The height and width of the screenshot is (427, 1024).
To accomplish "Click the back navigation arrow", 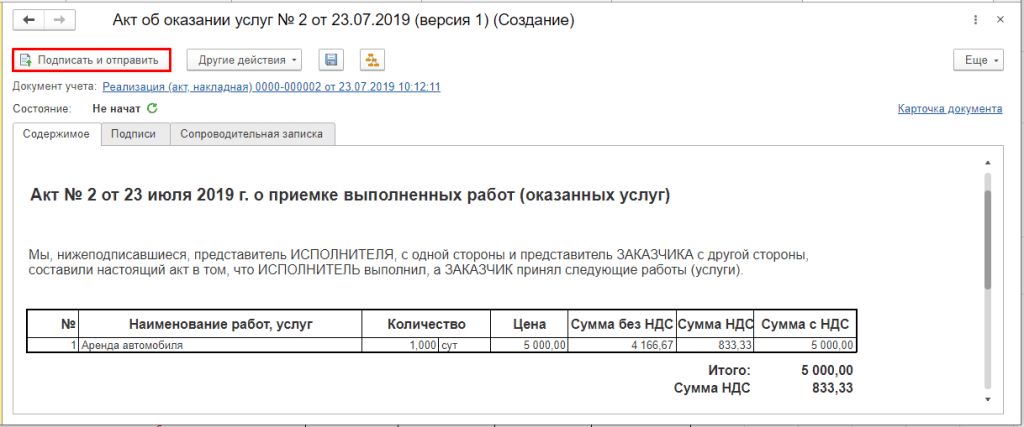I will click(x=28, y=20).
